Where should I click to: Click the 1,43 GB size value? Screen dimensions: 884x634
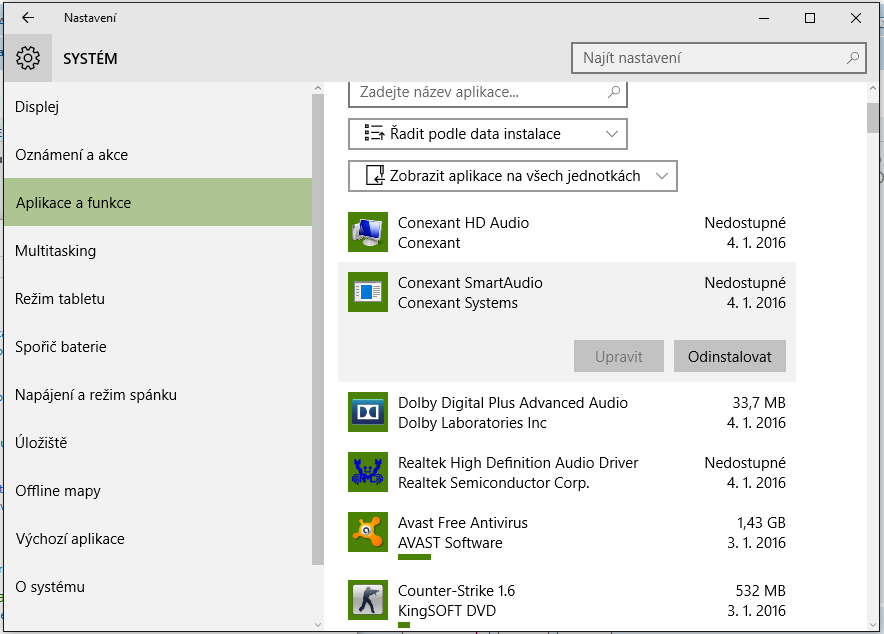[x=761, y=523]
